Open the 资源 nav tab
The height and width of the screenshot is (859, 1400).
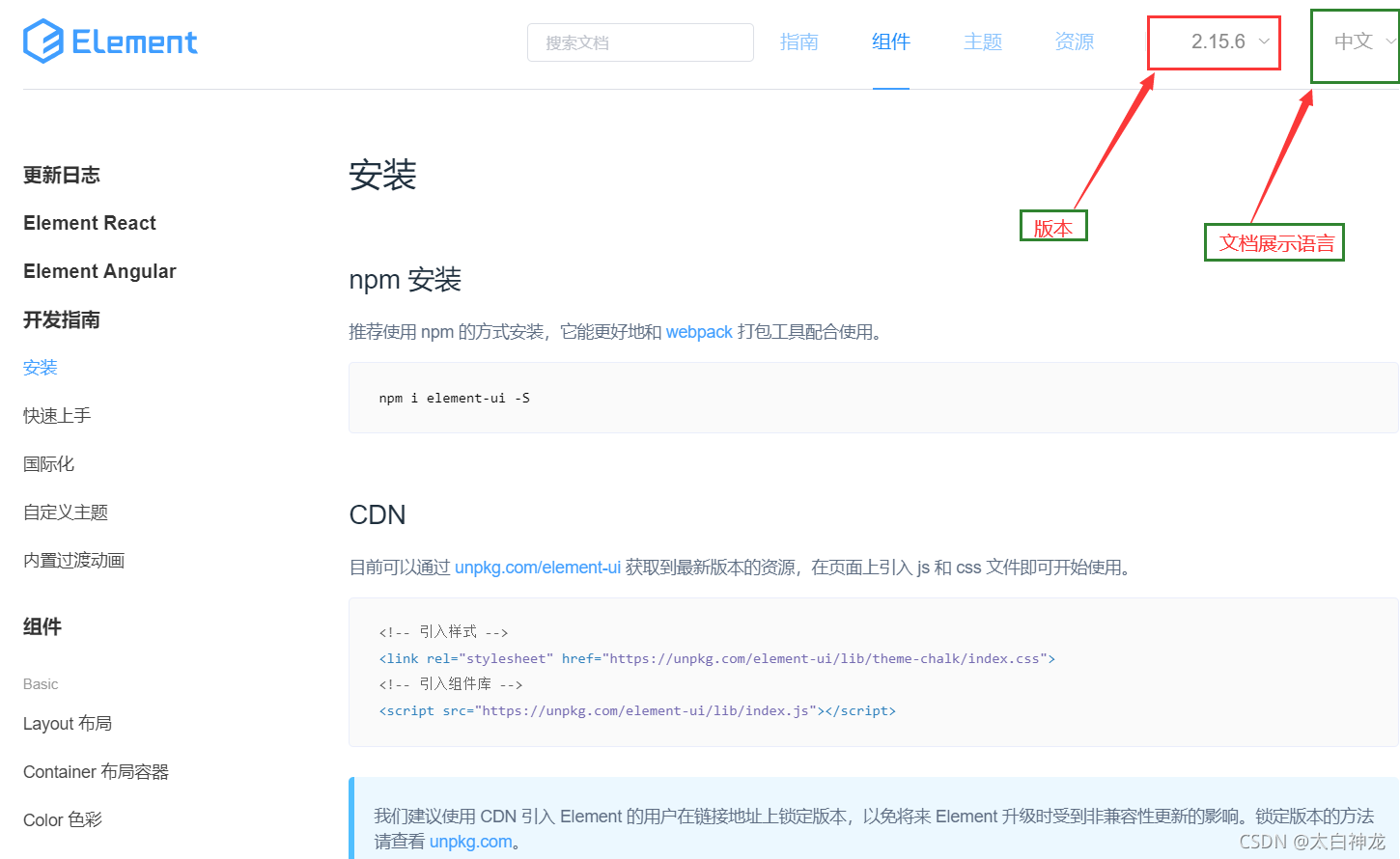pyautogui.click(x=1075, y=42)
